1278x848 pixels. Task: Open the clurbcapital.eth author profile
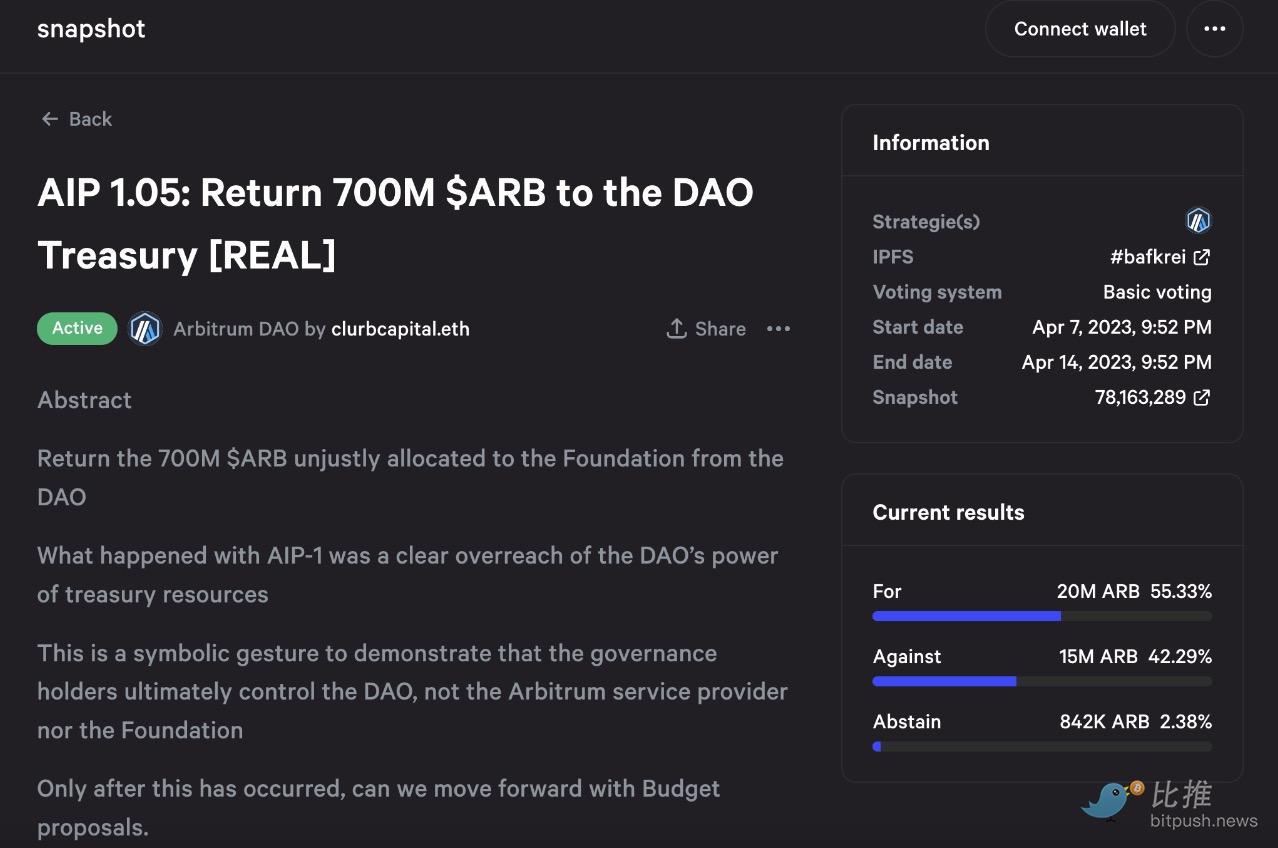[x=400, y=329]
